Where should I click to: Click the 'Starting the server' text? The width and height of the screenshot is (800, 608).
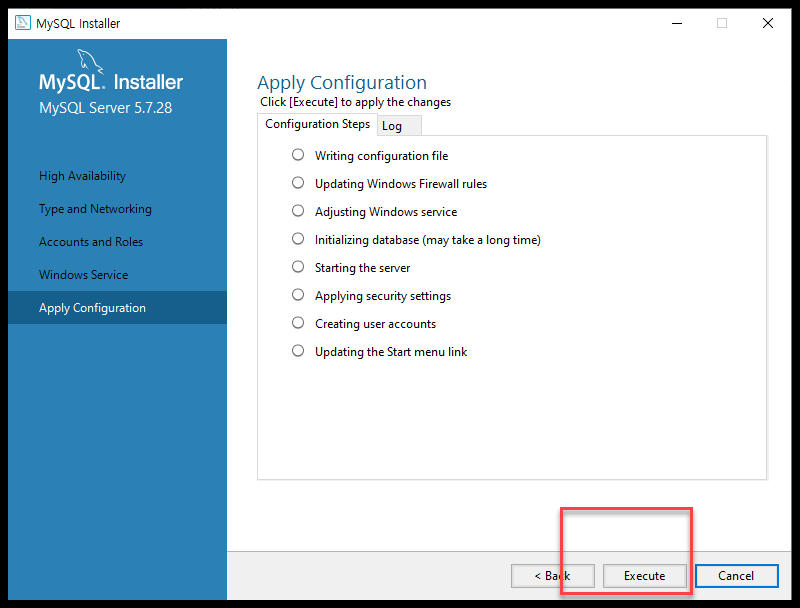pyautogui.click(x=362, y=268)
